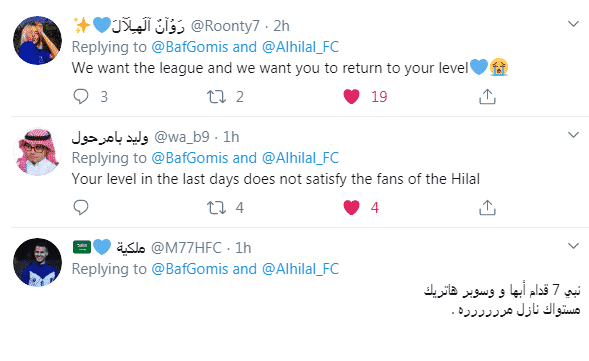Reply to Roonty7's tweet via comment icon
Image resolution: width=589 pixels, height=361 pixels.
pyautogui.click(x=81, y=97)
